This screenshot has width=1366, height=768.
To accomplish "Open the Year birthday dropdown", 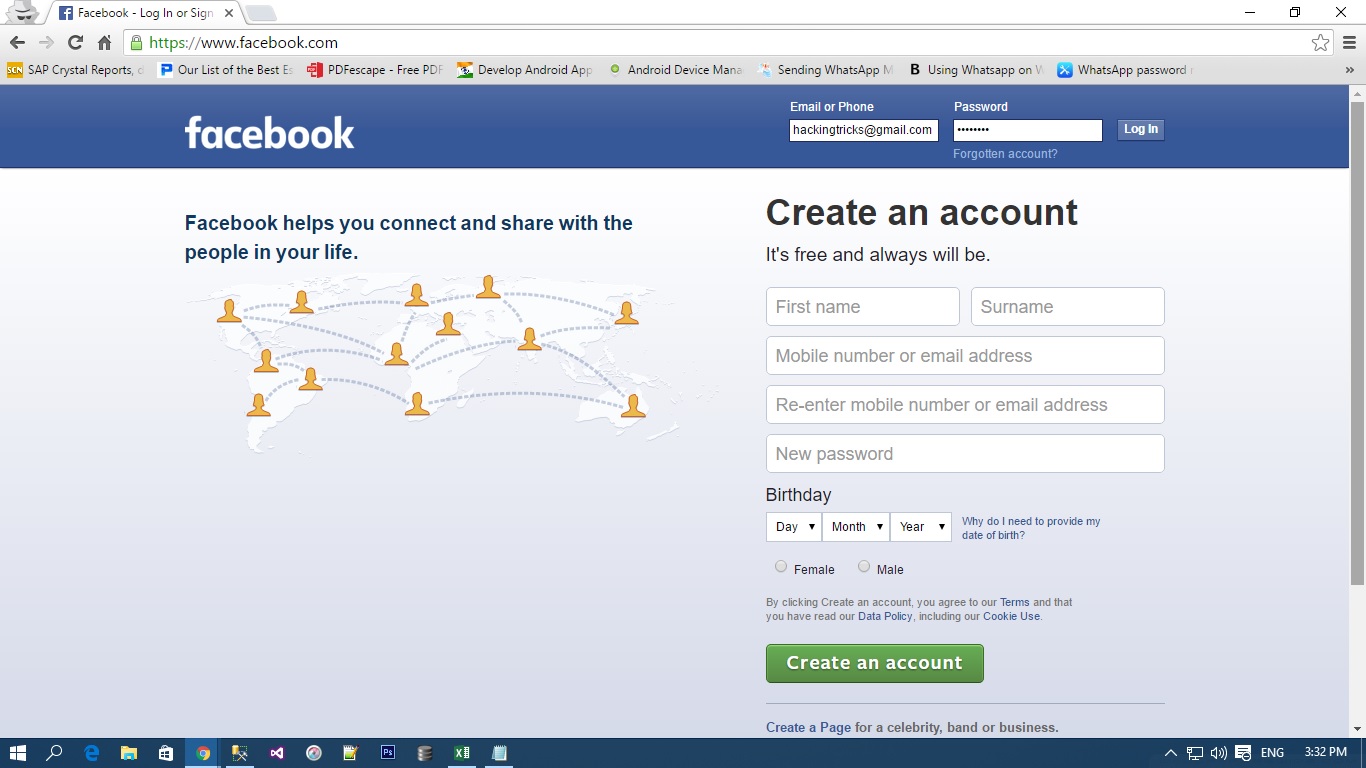I will coord(921,527).
